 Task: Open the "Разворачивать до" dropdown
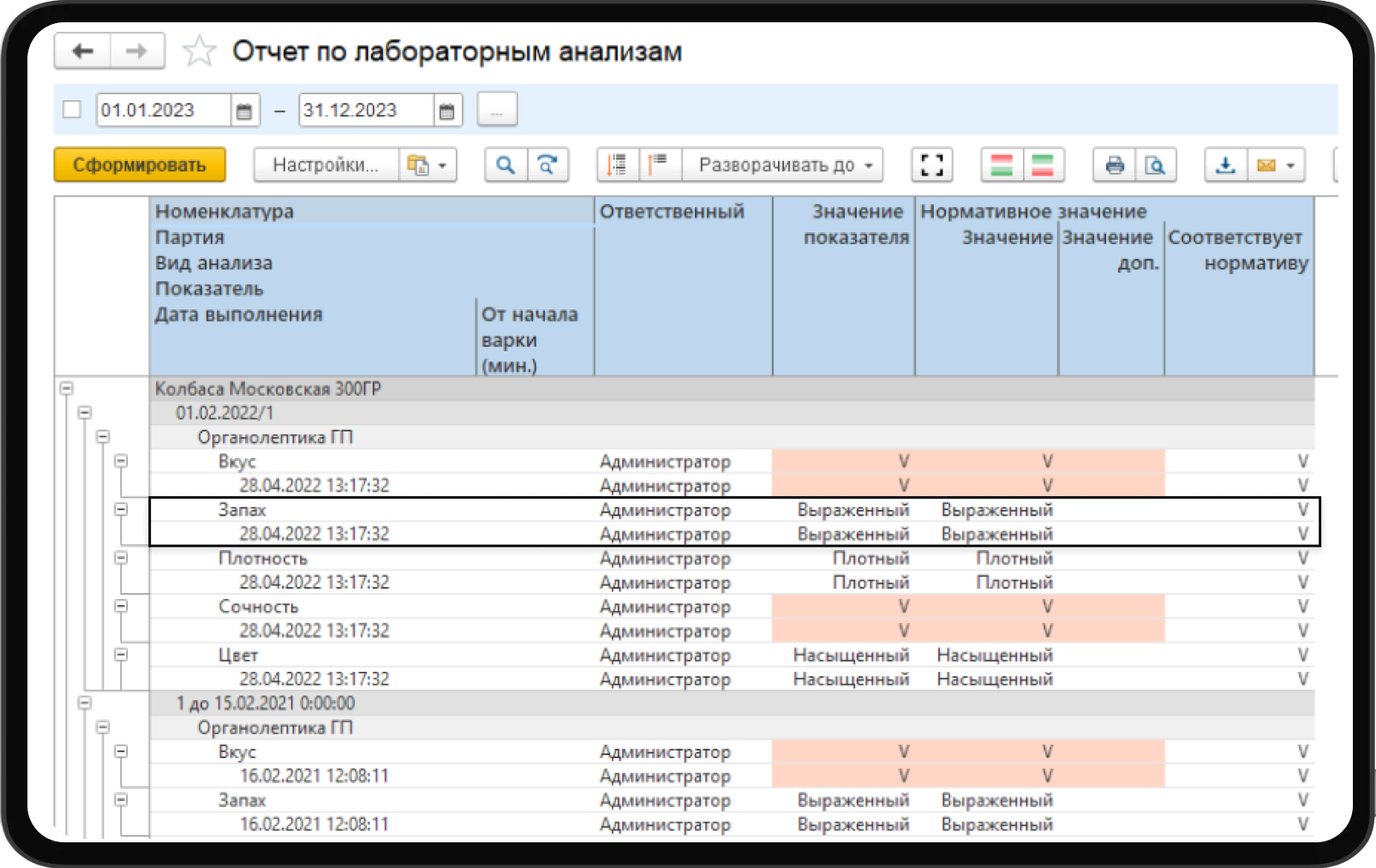(x=783, y=165)
